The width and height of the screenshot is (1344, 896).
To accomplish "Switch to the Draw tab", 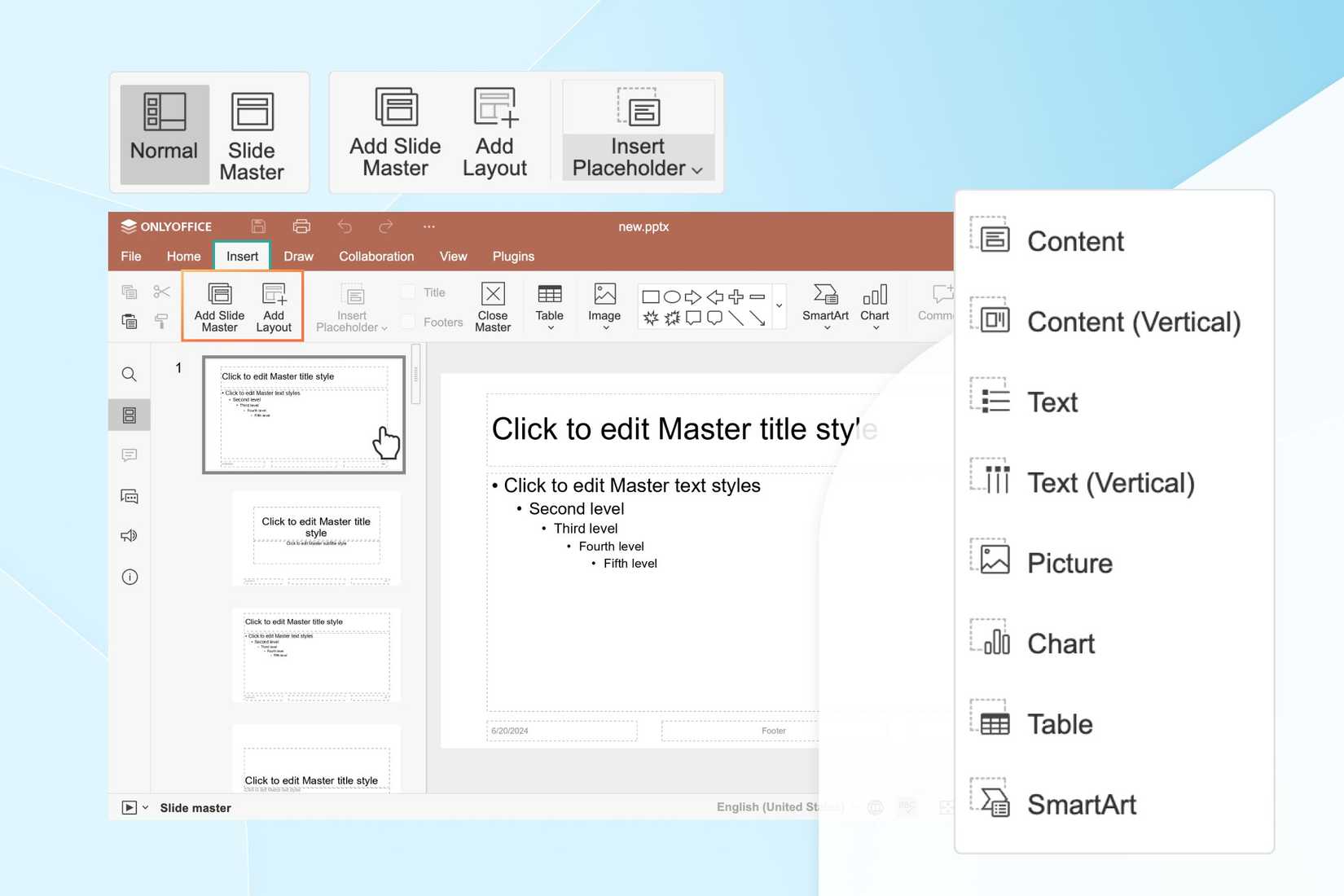I will pyautogui.click(x=299, y=256).
